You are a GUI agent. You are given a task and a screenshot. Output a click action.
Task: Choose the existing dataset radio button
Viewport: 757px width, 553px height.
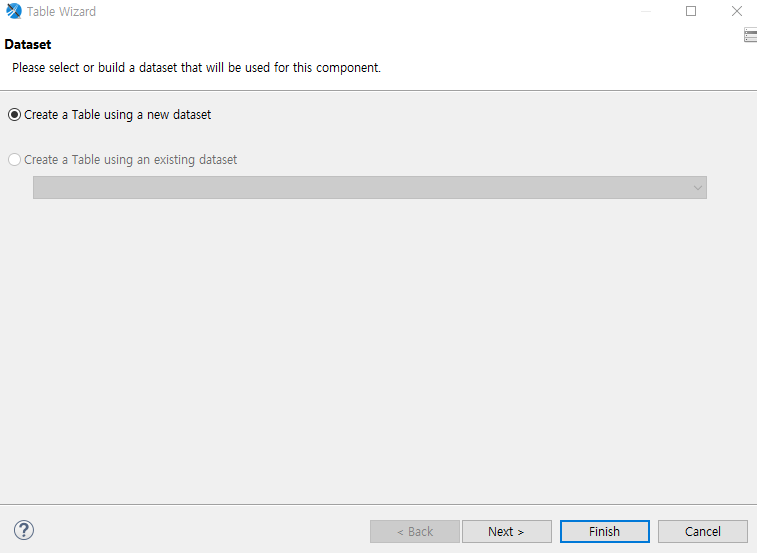click(14, 160)
